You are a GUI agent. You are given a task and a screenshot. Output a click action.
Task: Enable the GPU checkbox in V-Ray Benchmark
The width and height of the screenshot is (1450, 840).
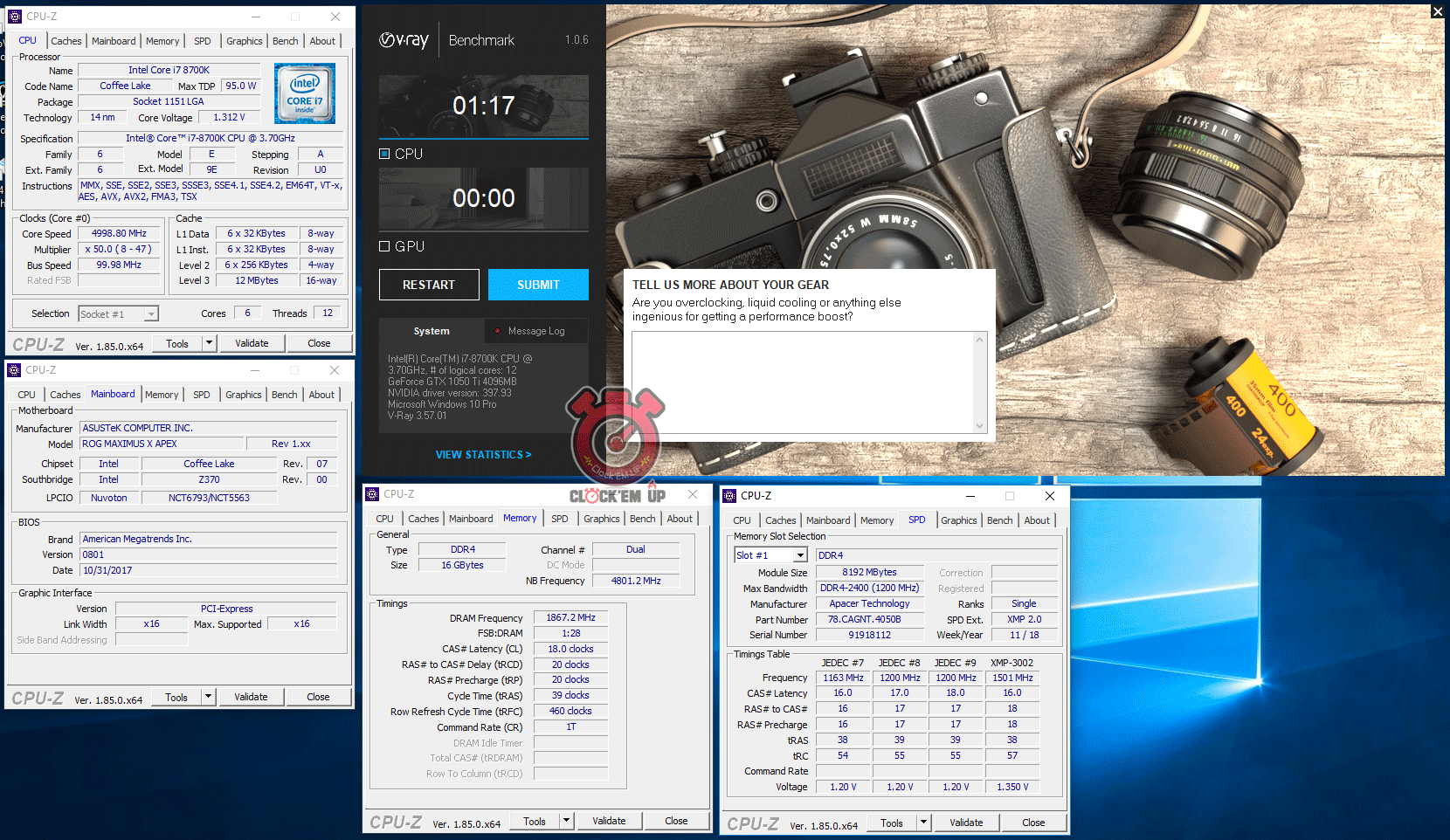point(384,247)
